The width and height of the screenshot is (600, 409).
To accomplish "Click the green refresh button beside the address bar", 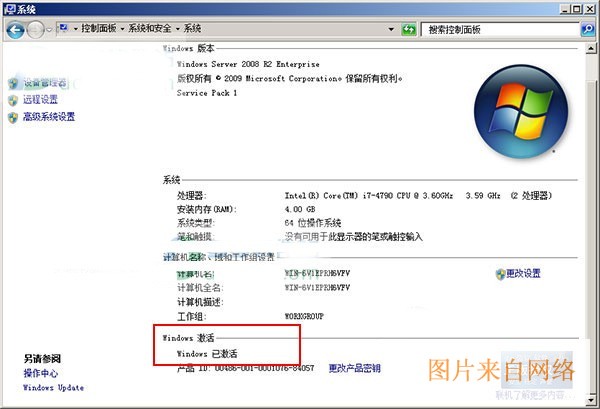I will coord(408,30).
